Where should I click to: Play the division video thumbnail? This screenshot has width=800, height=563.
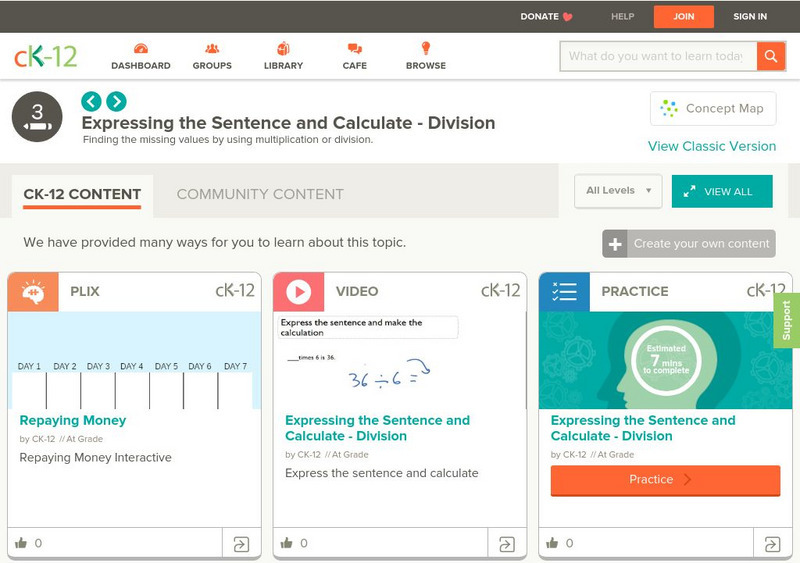coord(399,360)
